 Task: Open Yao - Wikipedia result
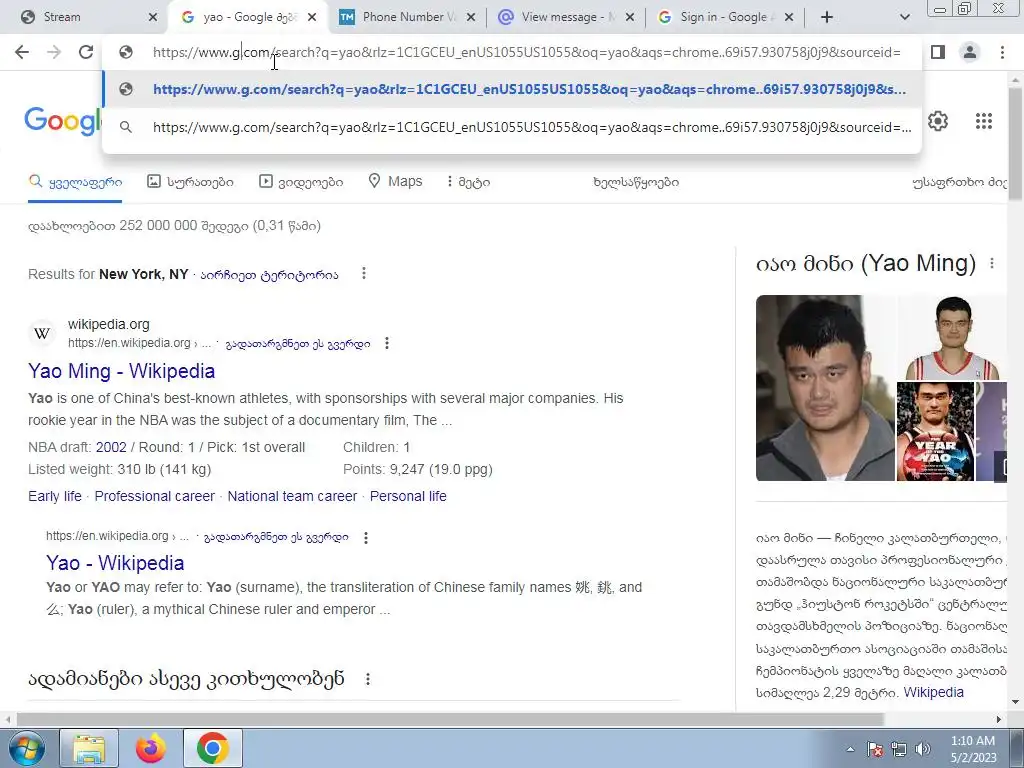(x=115, y=563)
